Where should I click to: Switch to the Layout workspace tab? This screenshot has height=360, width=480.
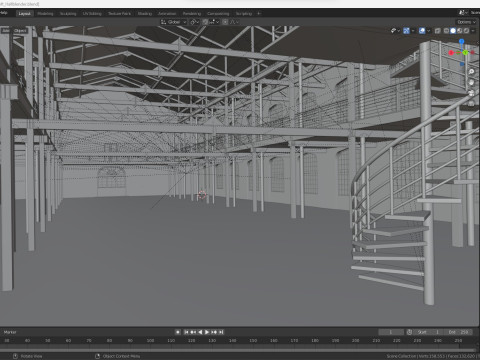(24, 14)
